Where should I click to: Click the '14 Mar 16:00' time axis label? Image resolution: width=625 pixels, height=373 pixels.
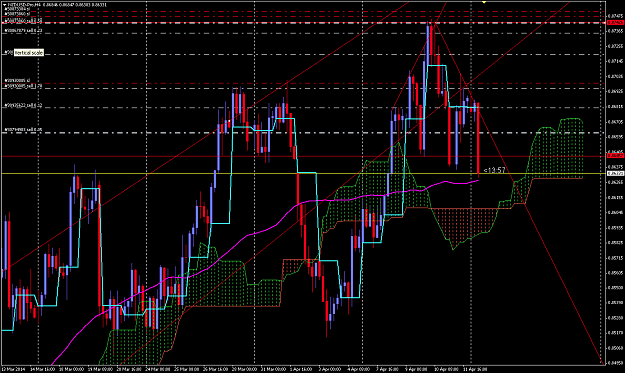point(42,369)
